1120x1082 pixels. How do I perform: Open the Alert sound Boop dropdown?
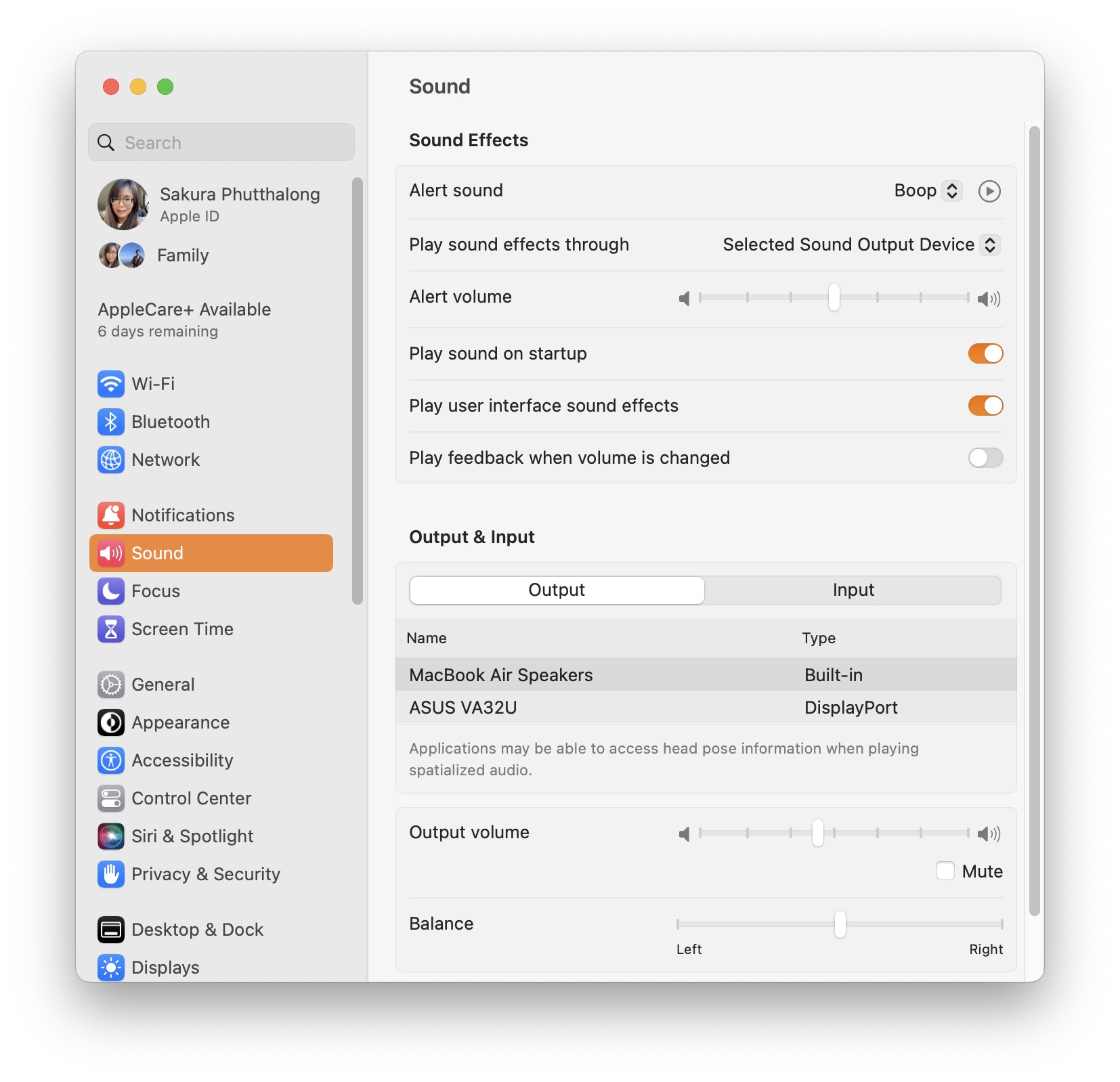pos(927,191)
